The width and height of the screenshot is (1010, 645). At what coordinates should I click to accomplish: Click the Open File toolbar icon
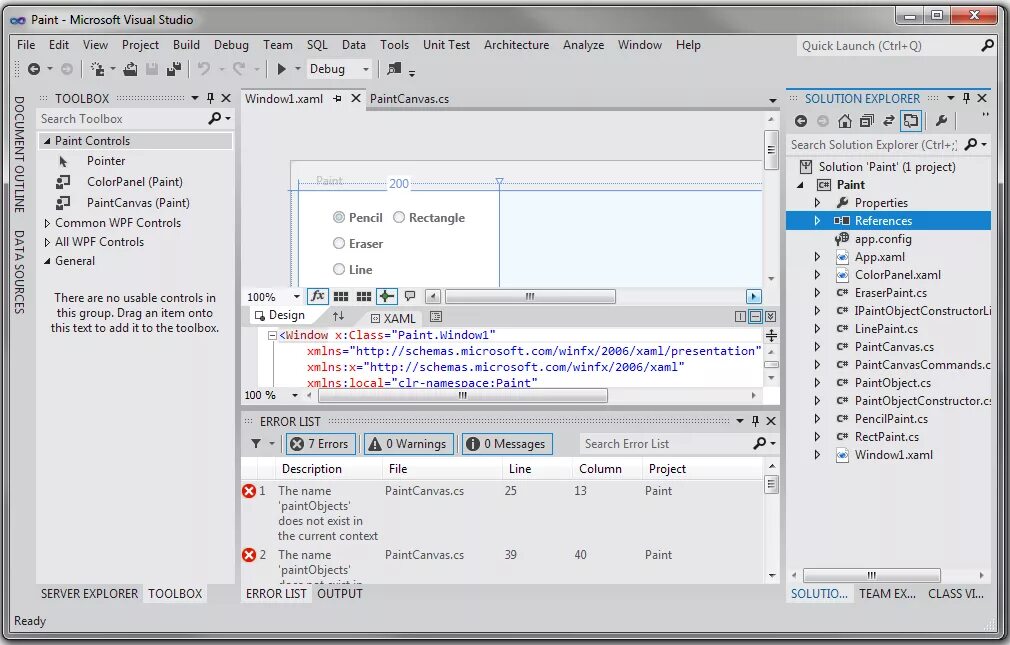(x=130, y=69)
